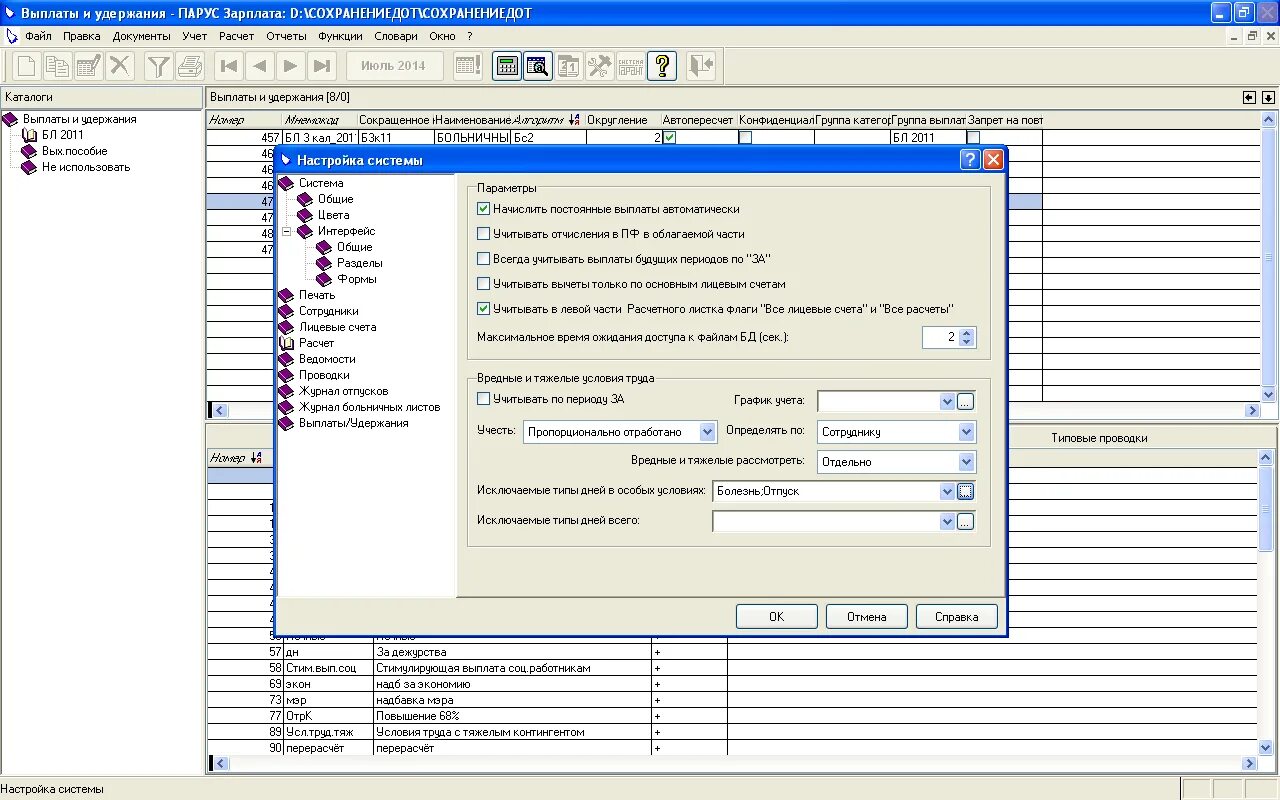1280x800 pixels.
Task: Toggle Учитывать вычеты только по основным checkbox
Action: (x=484, y=284)
